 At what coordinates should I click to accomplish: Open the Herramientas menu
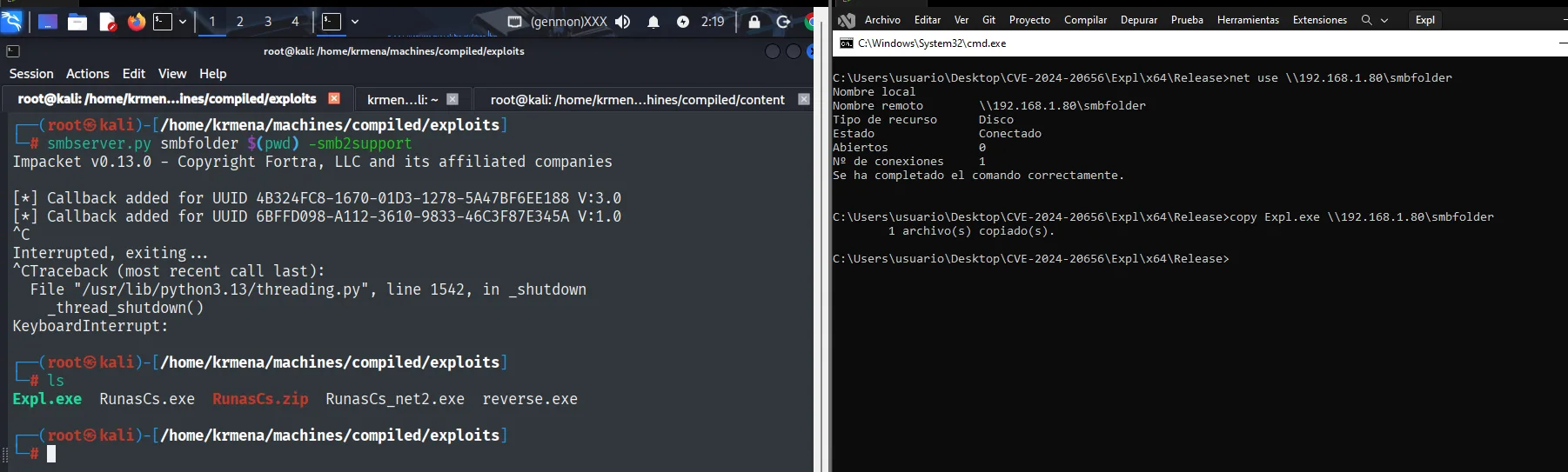coord(1248,20)
